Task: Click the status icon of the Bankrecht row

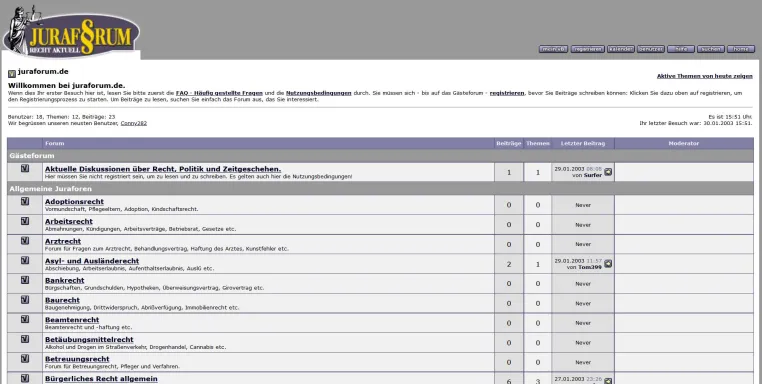Action: click(x=25, y=280)
